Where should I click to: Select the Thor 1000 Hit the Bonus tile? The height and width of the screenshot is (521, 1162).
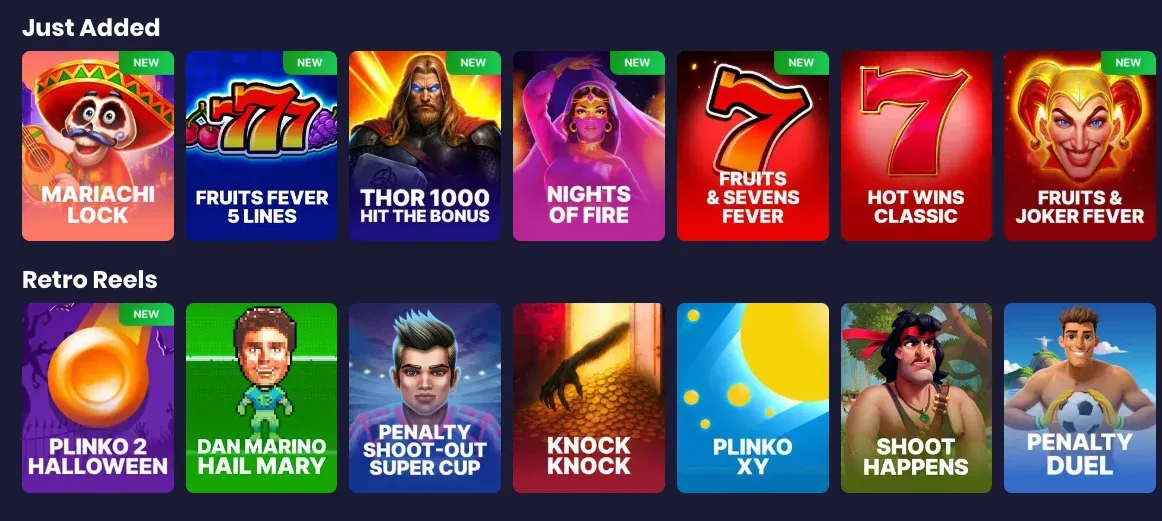point(425,146)
